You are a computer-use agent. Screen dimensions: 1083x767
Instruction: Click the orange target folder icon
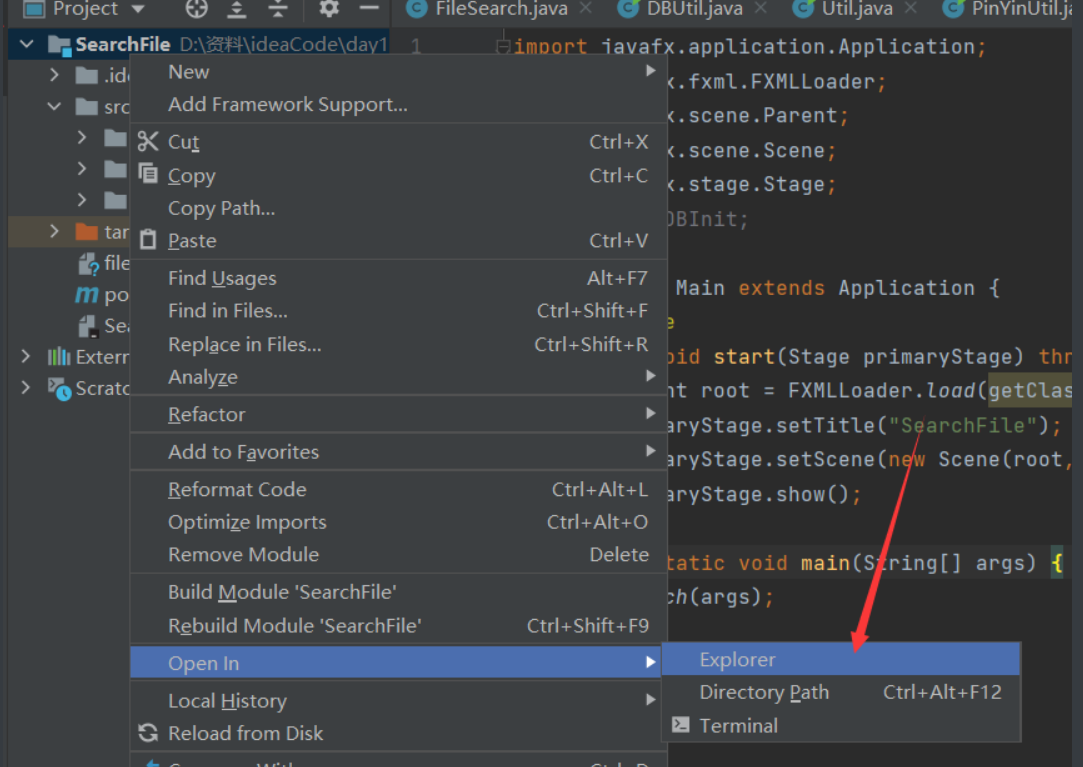(86, 231)
